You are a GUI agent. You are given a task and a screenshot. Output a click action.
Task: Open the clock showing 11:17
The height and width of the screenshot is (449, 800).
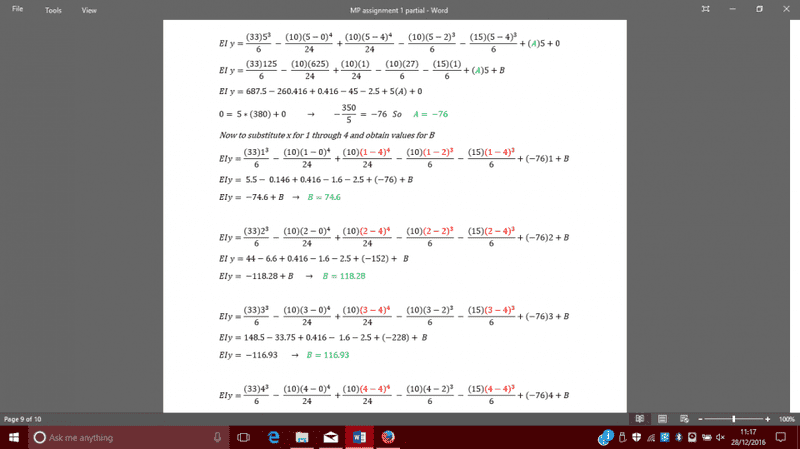click(748, 437)
